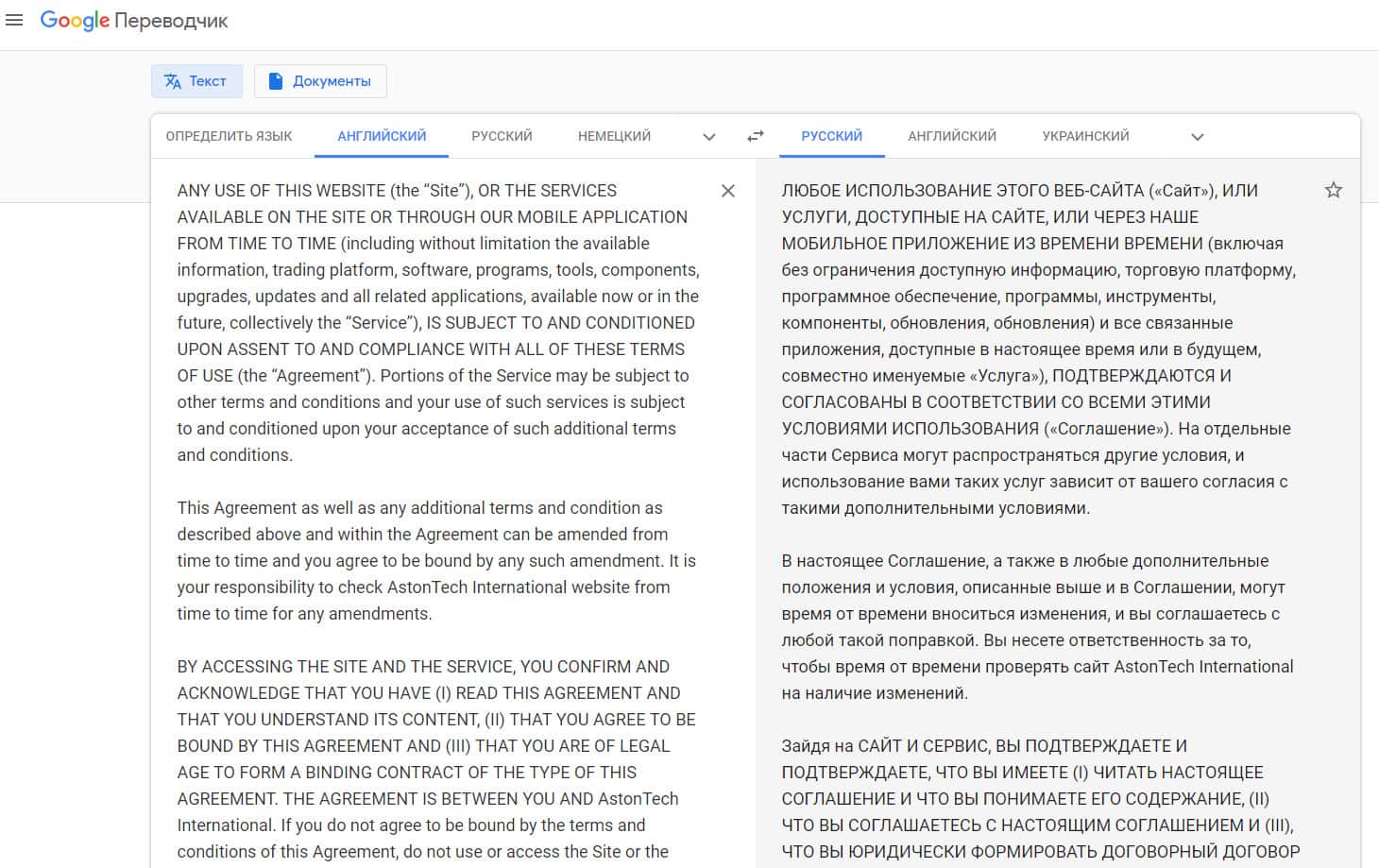Expand the source language list chevron
The width and height of the screenshot is (1379, 868).
708,137
